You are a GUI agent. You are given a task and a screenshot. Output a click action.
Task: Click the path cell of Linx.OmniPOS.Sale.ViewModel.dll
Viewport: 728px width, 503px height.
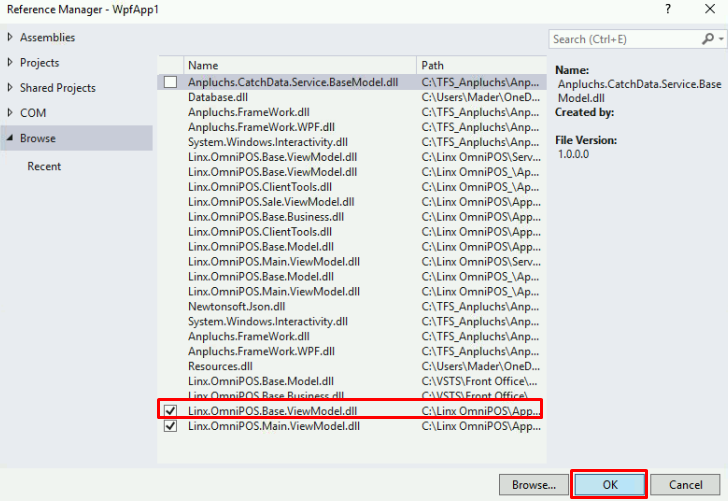[481, 202]
